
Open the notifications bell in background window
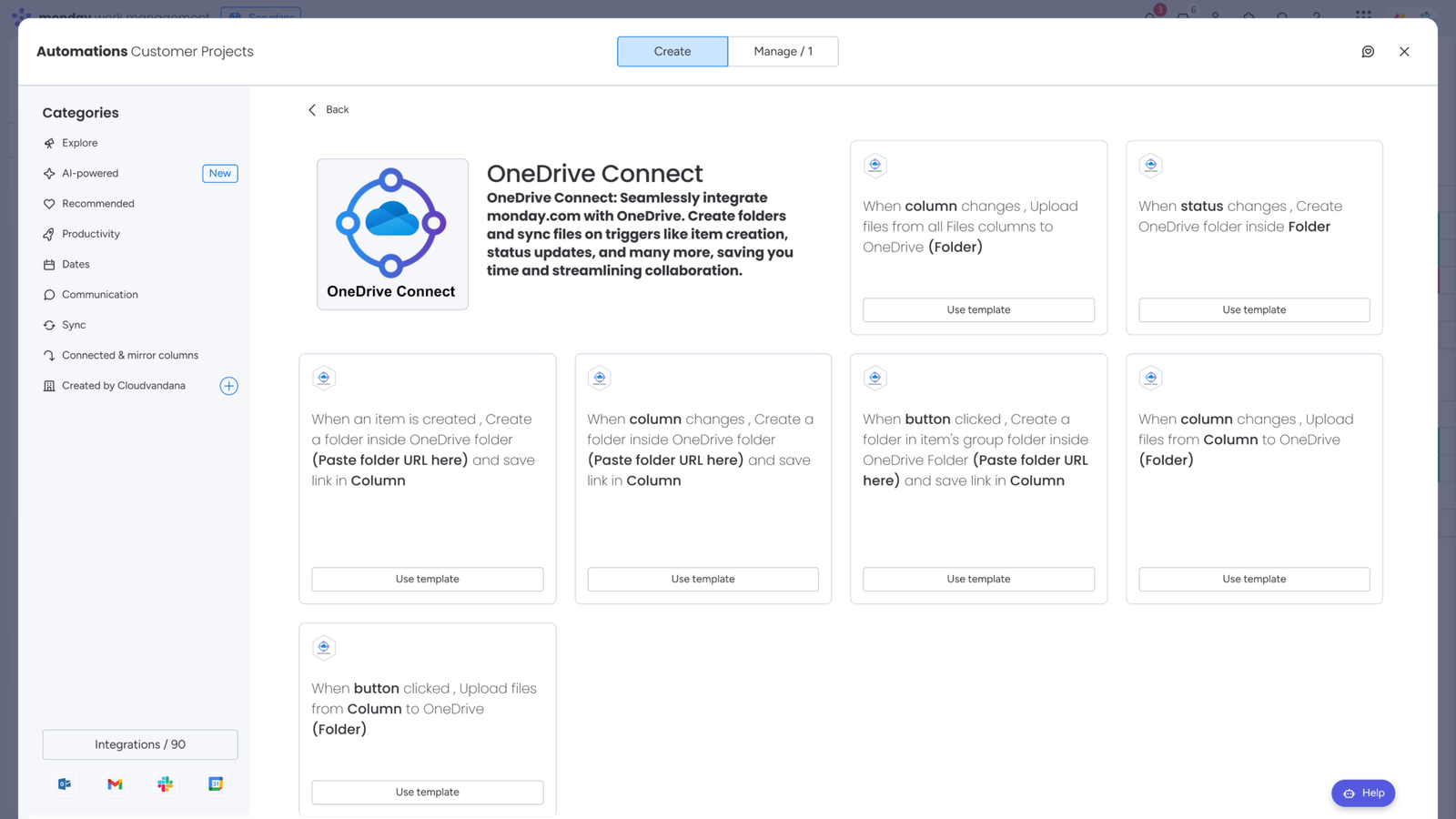click(1150, 15)
